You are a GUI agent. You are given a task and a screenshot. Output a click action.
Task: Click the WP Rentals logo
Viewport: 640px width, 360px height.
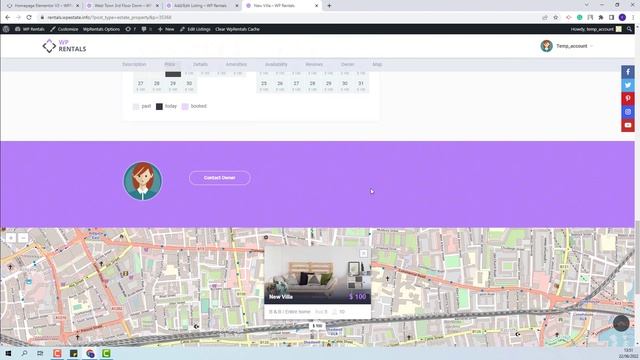click(x=64, y=46)
